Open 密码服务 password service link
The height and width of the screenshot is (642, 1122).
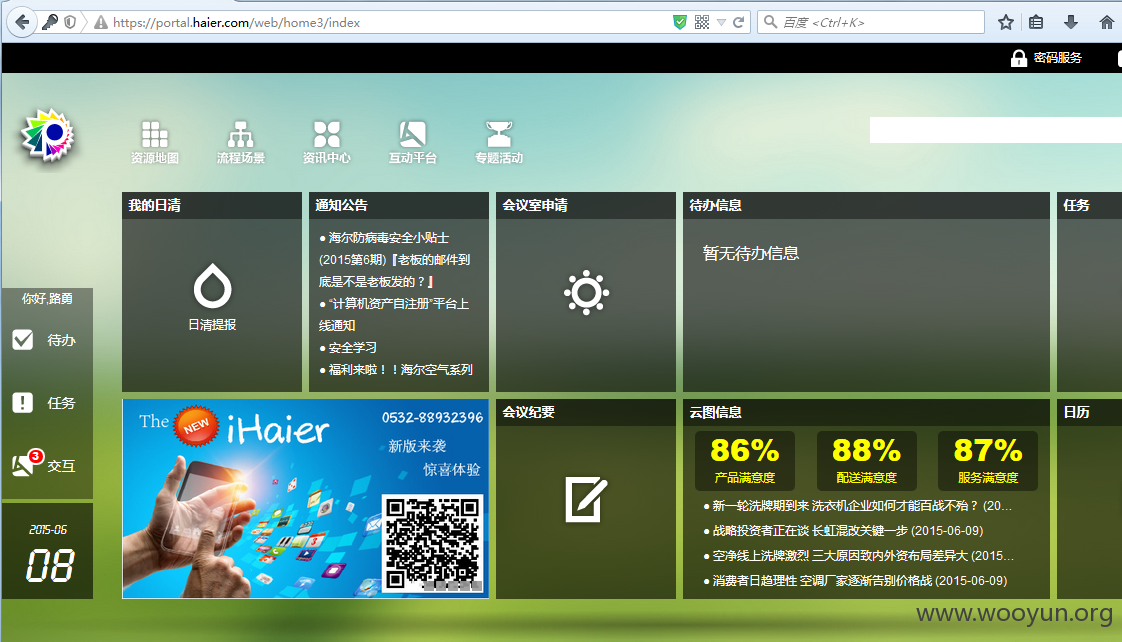click(1045, 58)
